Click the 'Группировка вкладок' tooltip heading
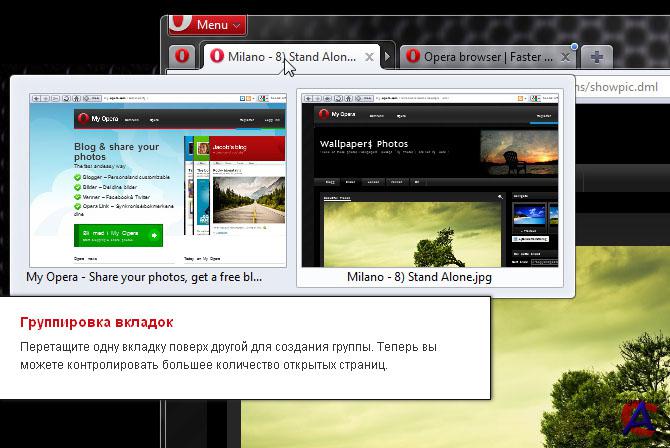 [97, 323]
